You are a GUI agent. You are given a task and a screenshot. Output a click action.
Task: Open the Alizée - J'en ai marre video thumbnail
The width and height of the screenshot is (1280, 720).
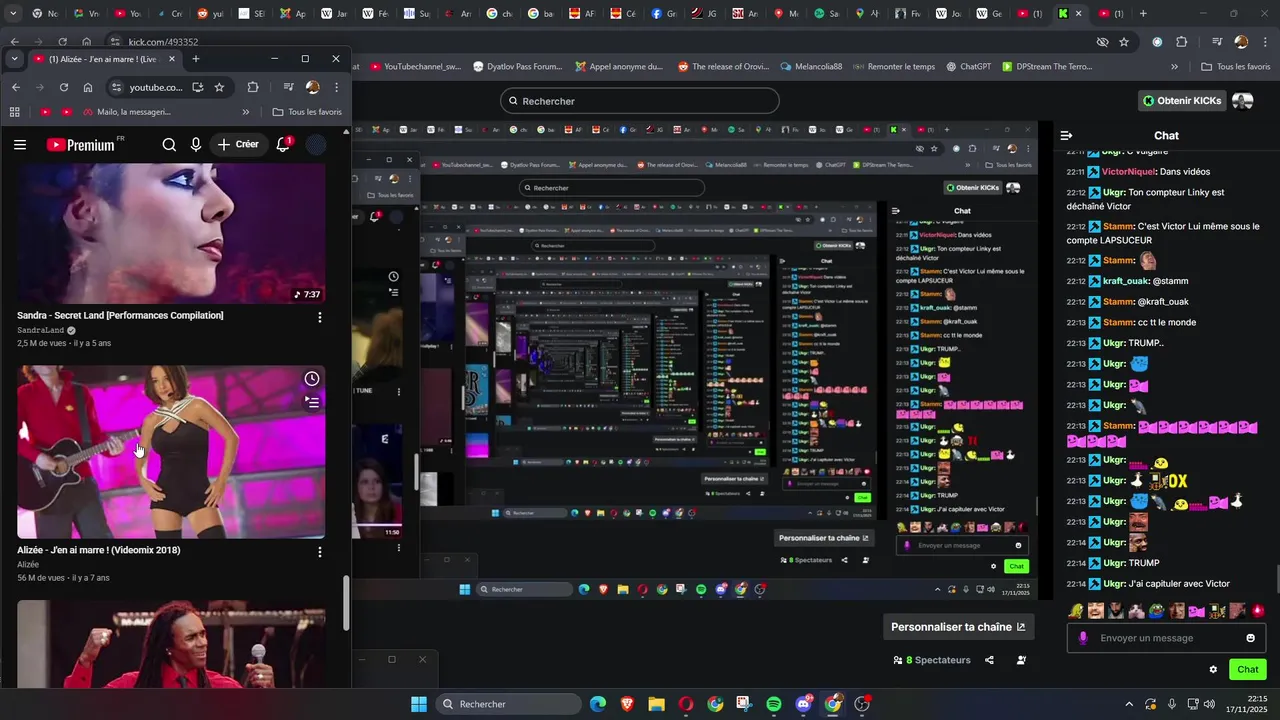tap(171, 452)
